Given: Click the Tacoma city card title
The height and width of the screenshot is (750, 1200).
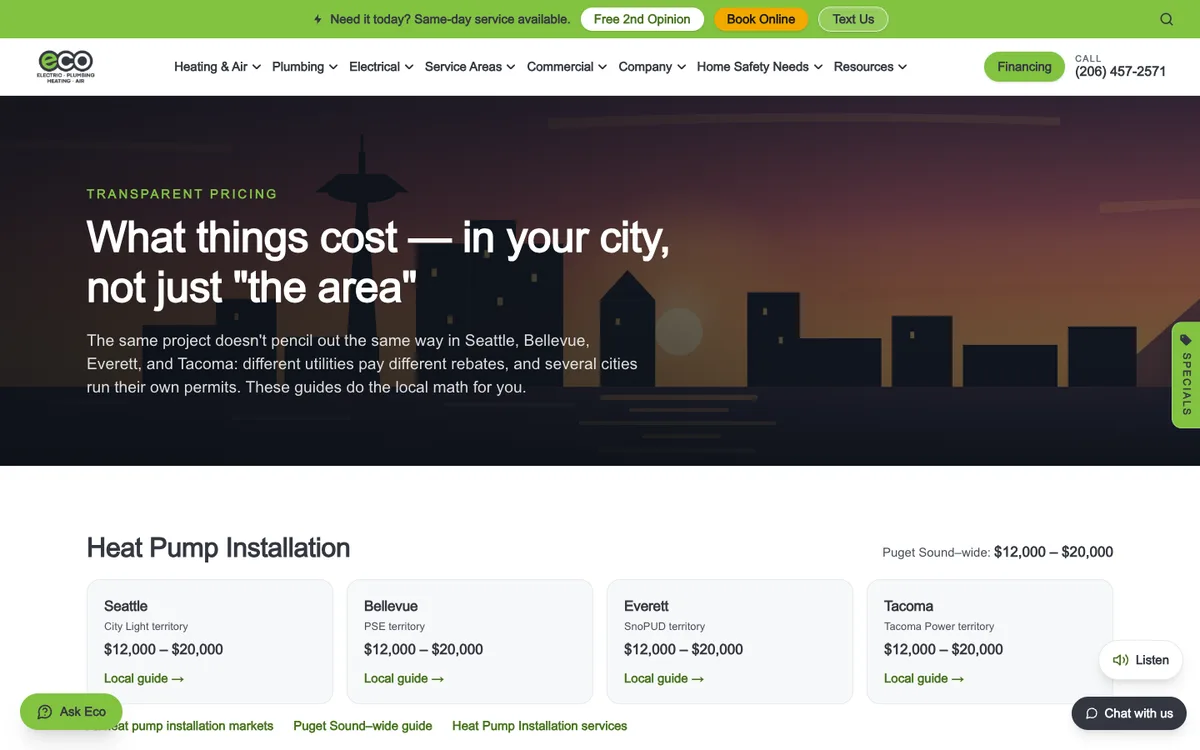Looking at the screenshot, I should tap(909, 606).
